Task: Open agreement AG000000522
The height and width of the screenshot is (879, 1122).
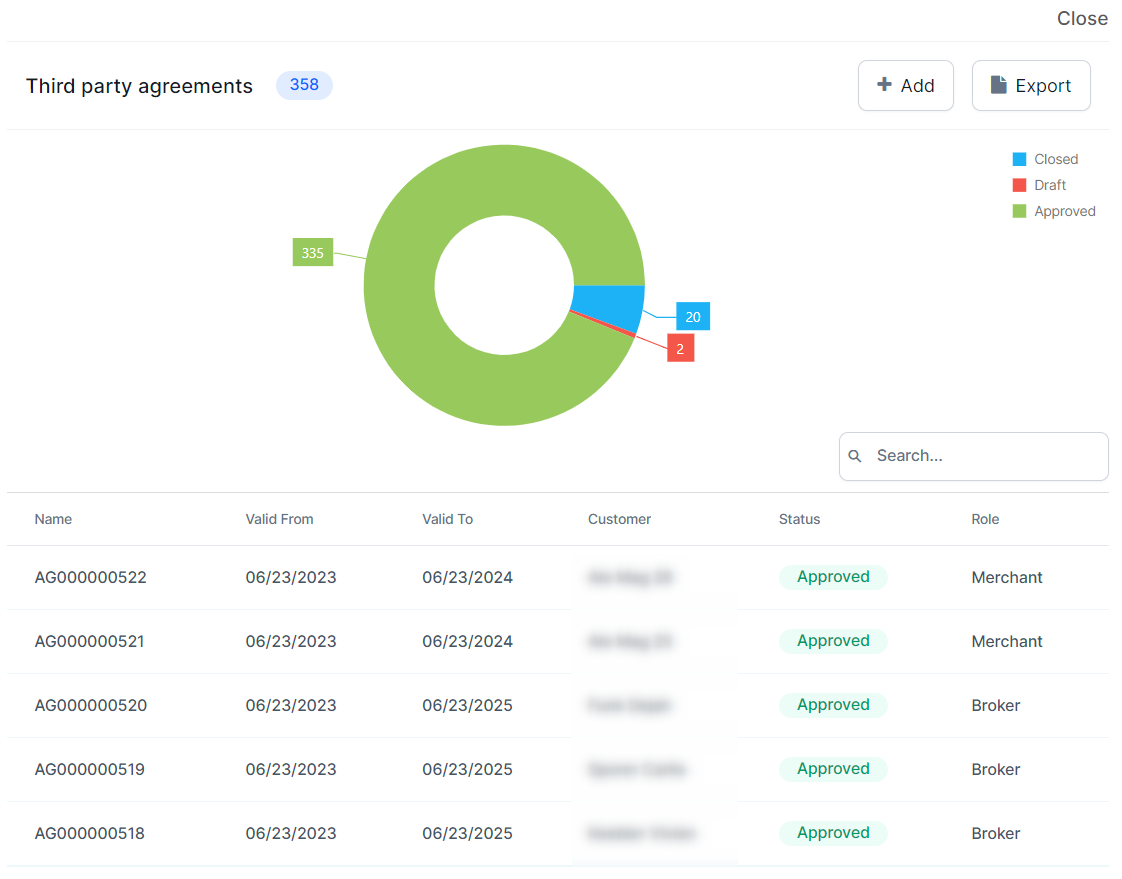Action: [90, 577]
